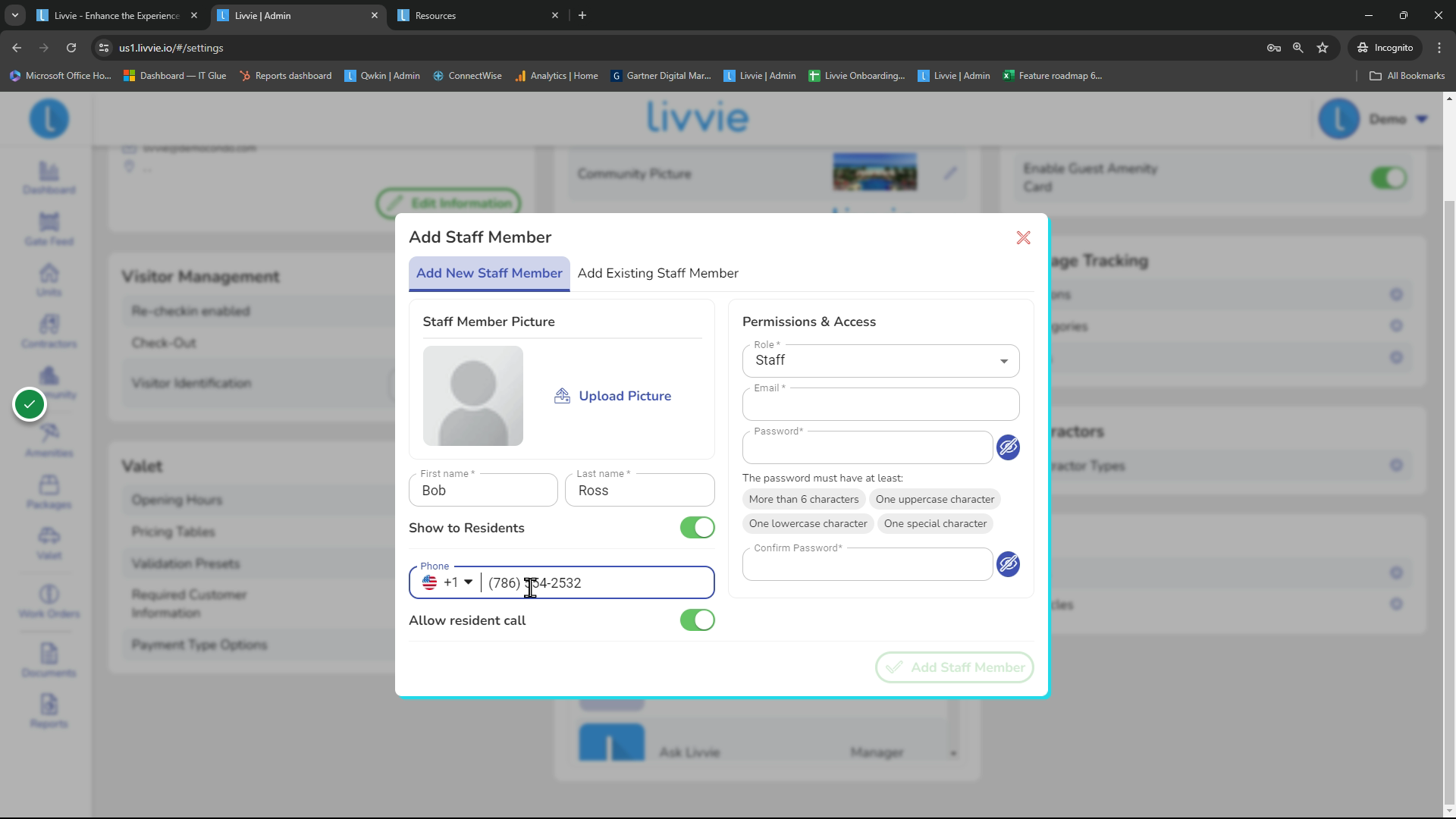Click into the Password input field

[868, 447]
